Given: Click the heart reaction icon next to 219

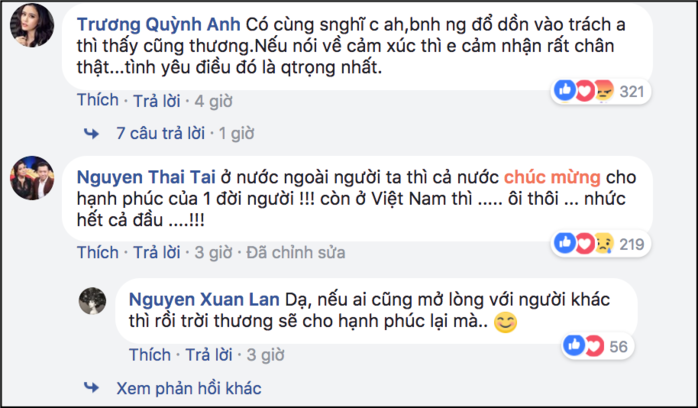Looking at the screenshot, I should point(585,243).
